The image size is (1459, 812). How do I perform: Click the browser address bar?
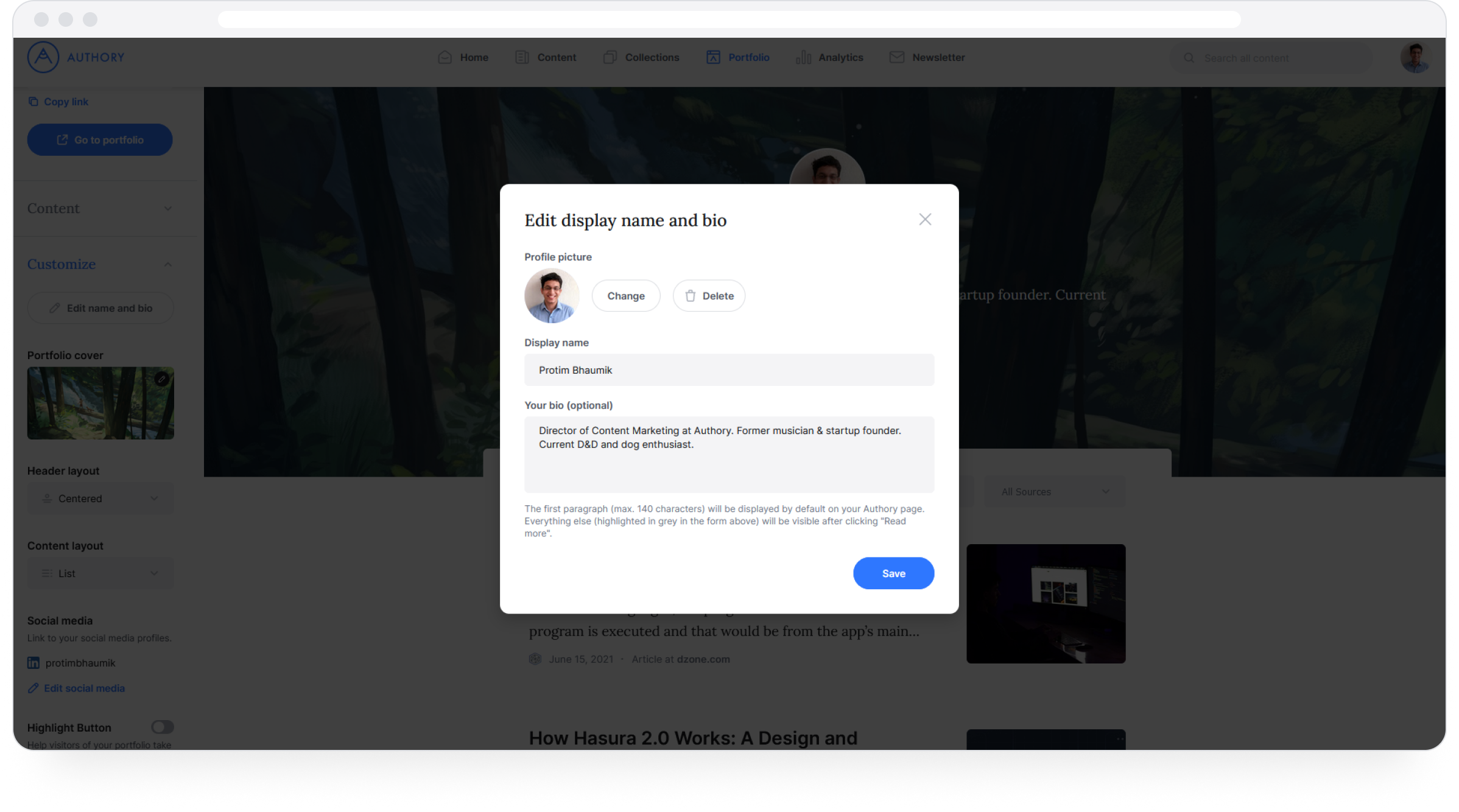coord(729,19)
